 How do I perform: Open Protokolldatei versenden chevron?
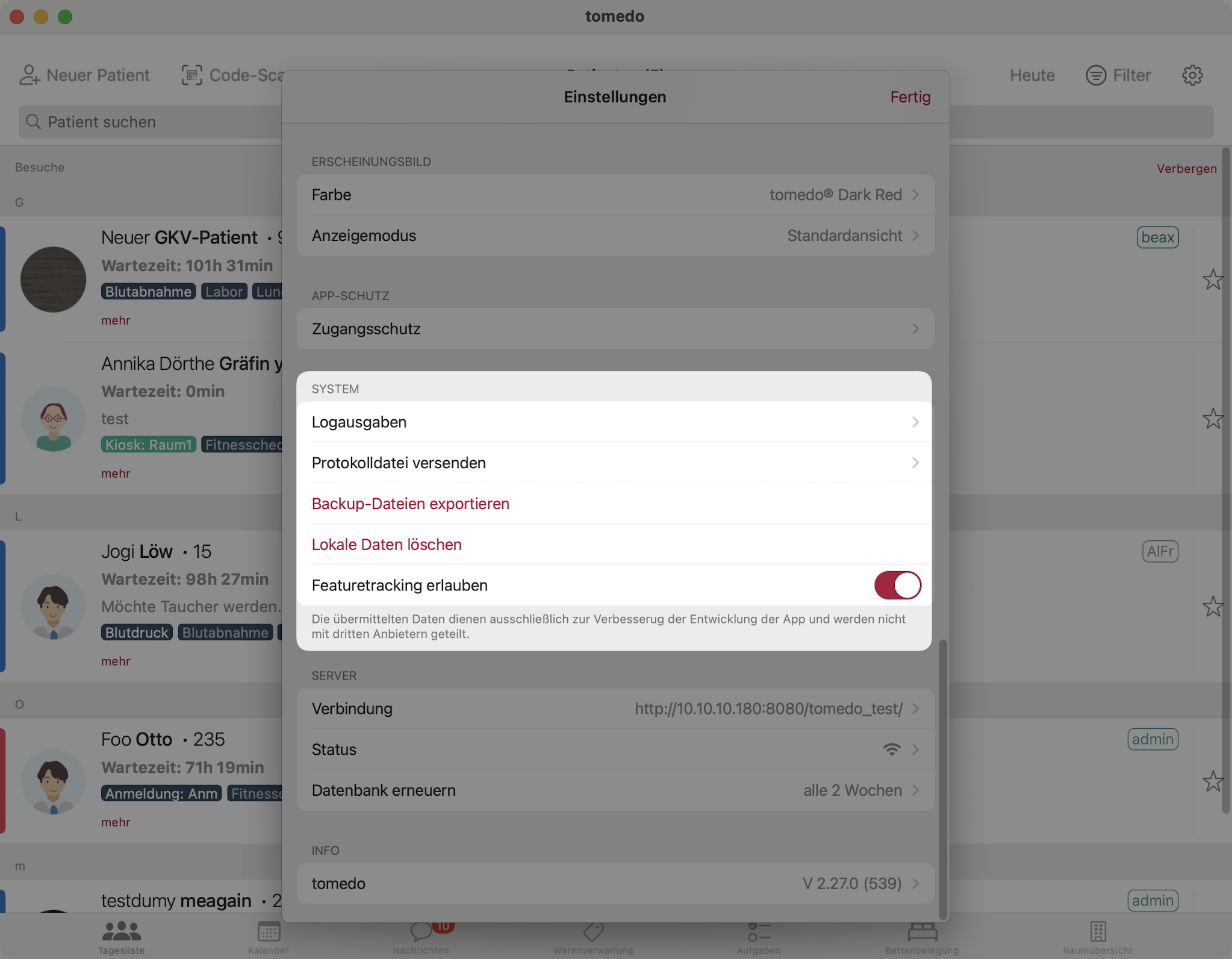915,463
